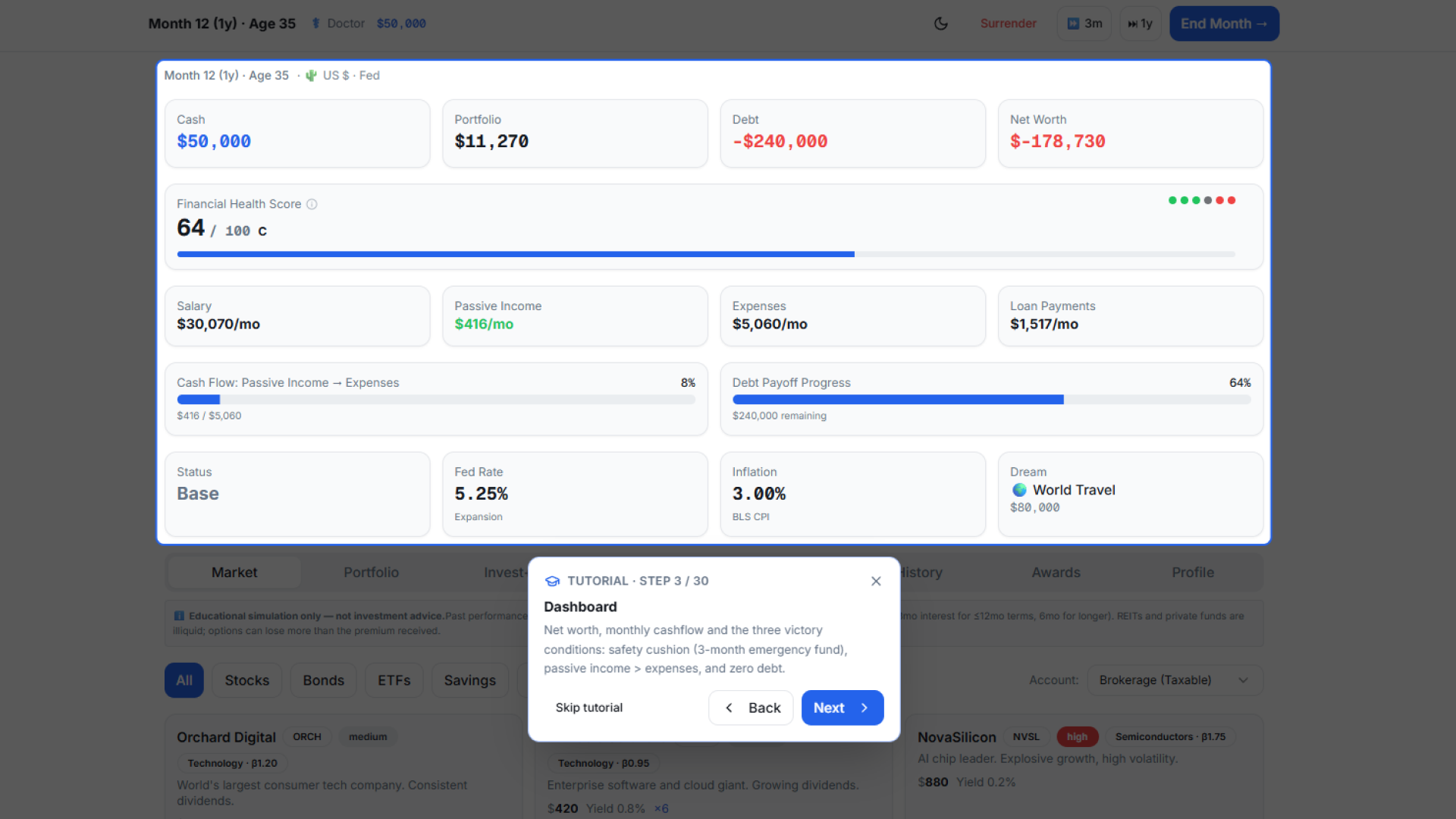Filter market by Savings
Screen dimensions: 1456x819
pos(469,680)
